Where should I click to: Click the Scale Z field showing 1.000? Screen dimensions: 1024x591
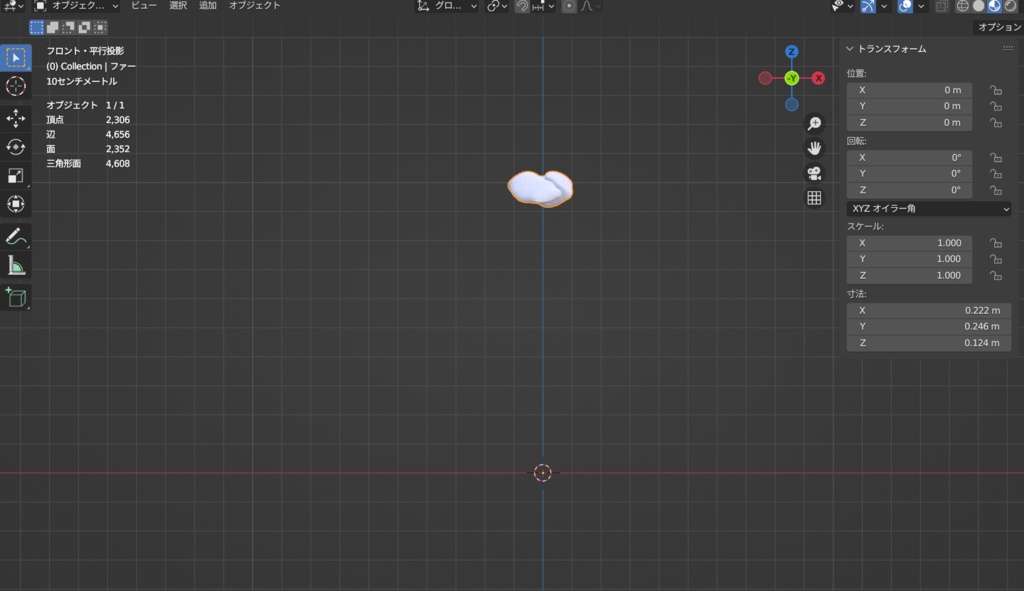(x=909, y=276)
